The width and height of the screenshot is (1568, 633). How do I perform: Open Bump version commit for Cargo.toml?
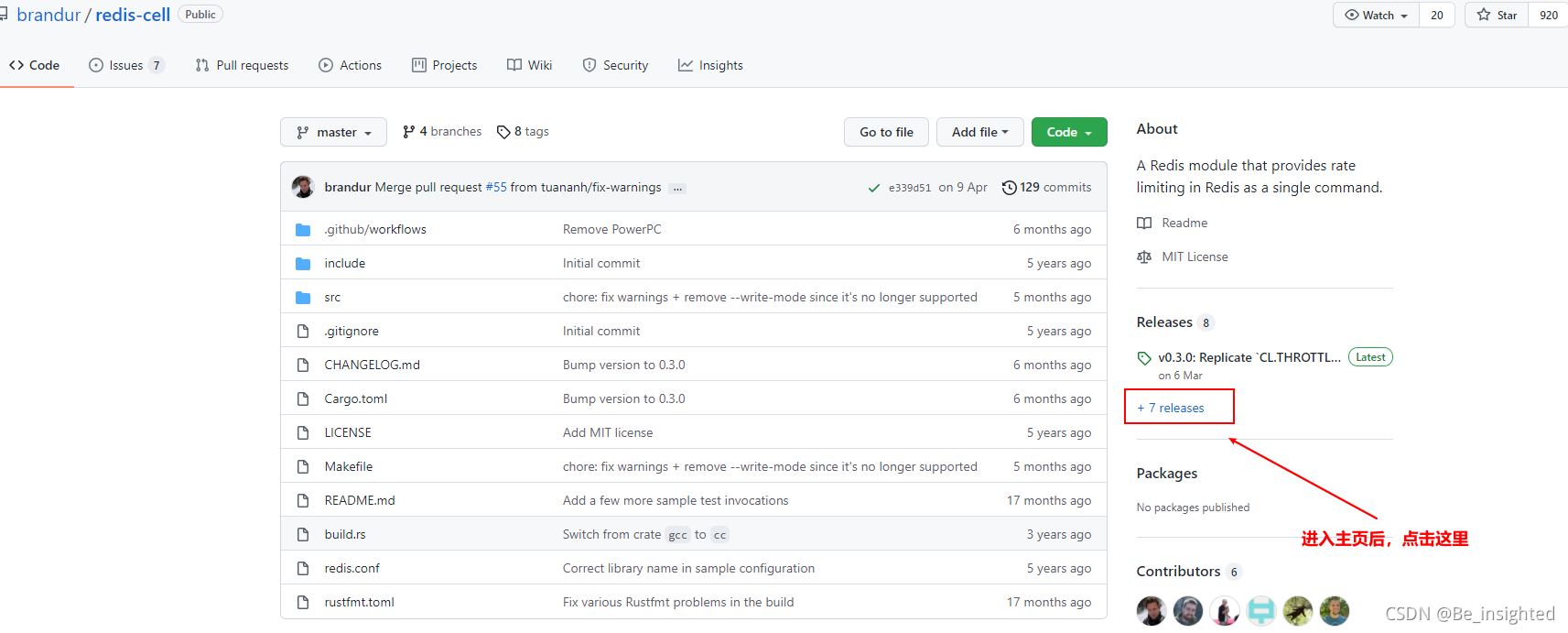623,398
